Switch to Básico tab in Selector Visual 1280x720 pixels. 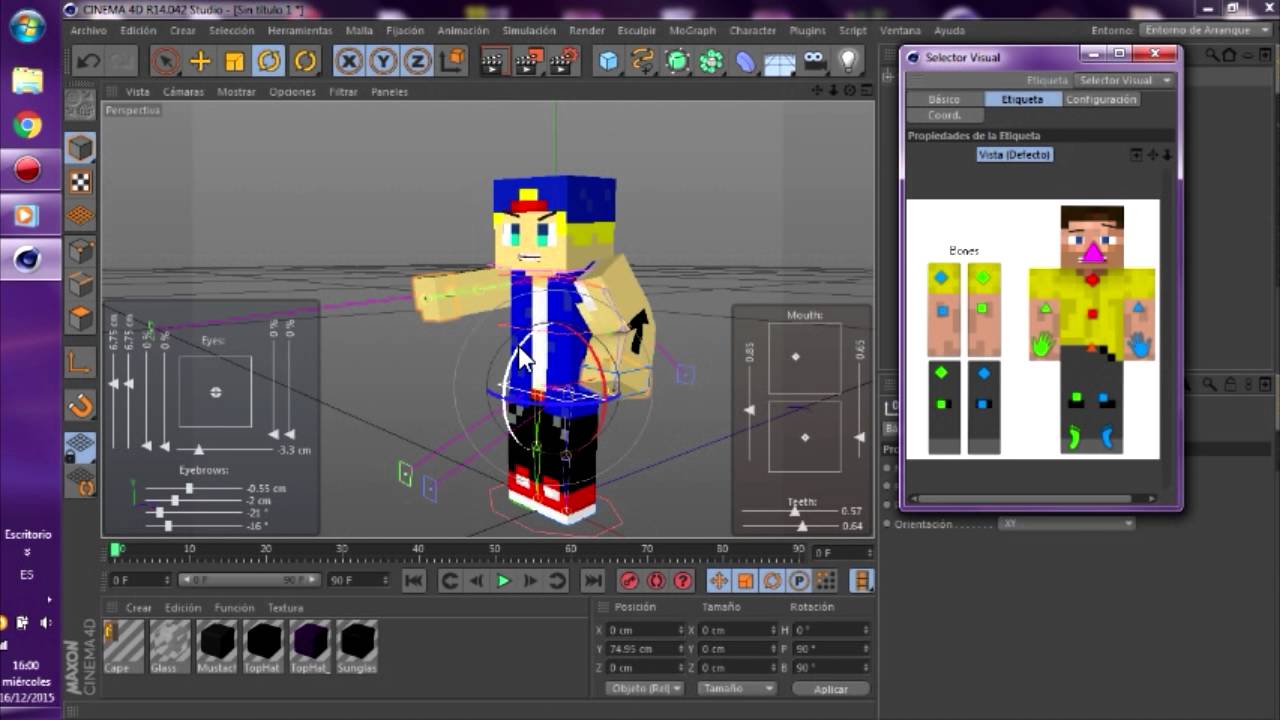[944, 99]
